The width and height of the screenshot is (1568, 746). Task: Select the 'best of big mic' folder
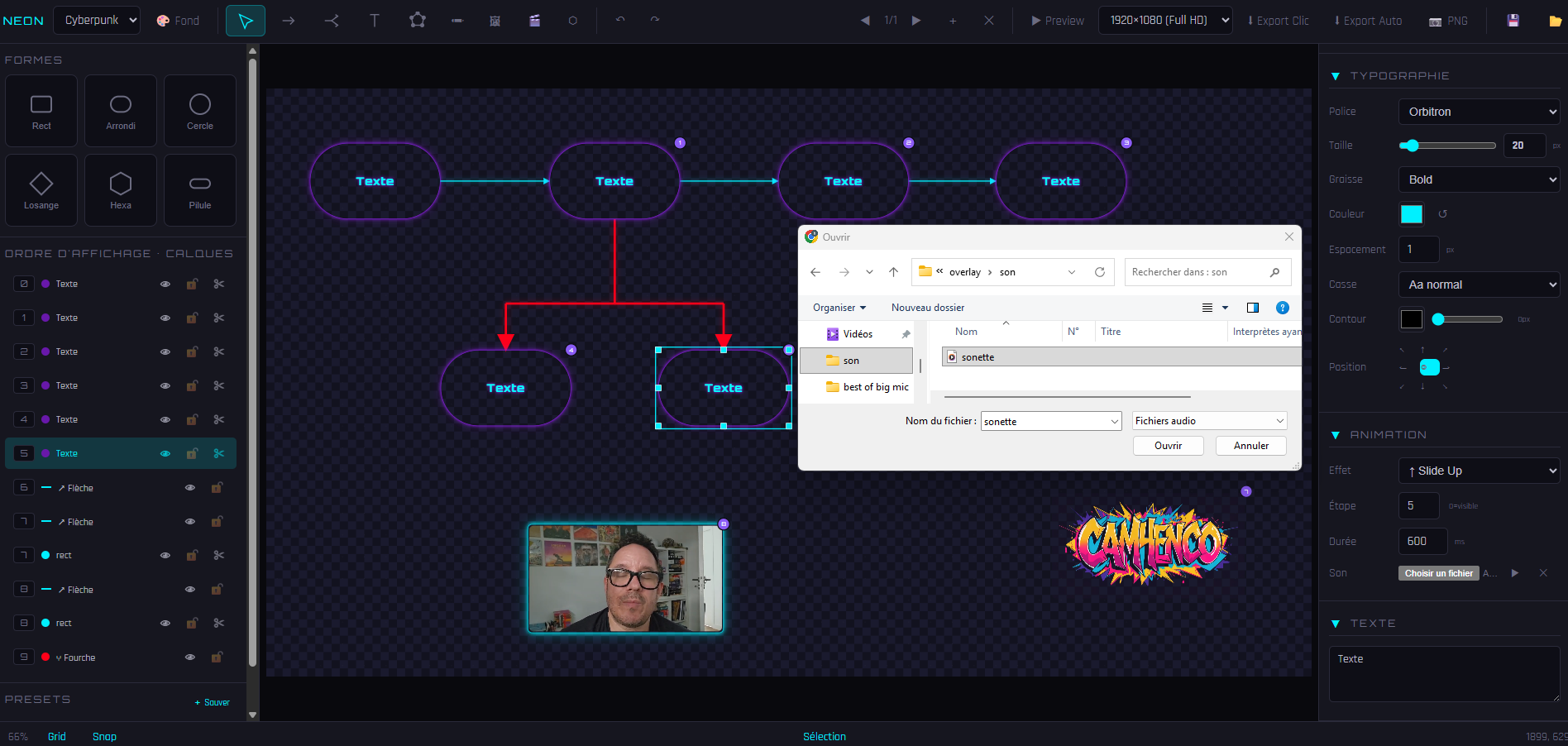[x=875, y=387]
